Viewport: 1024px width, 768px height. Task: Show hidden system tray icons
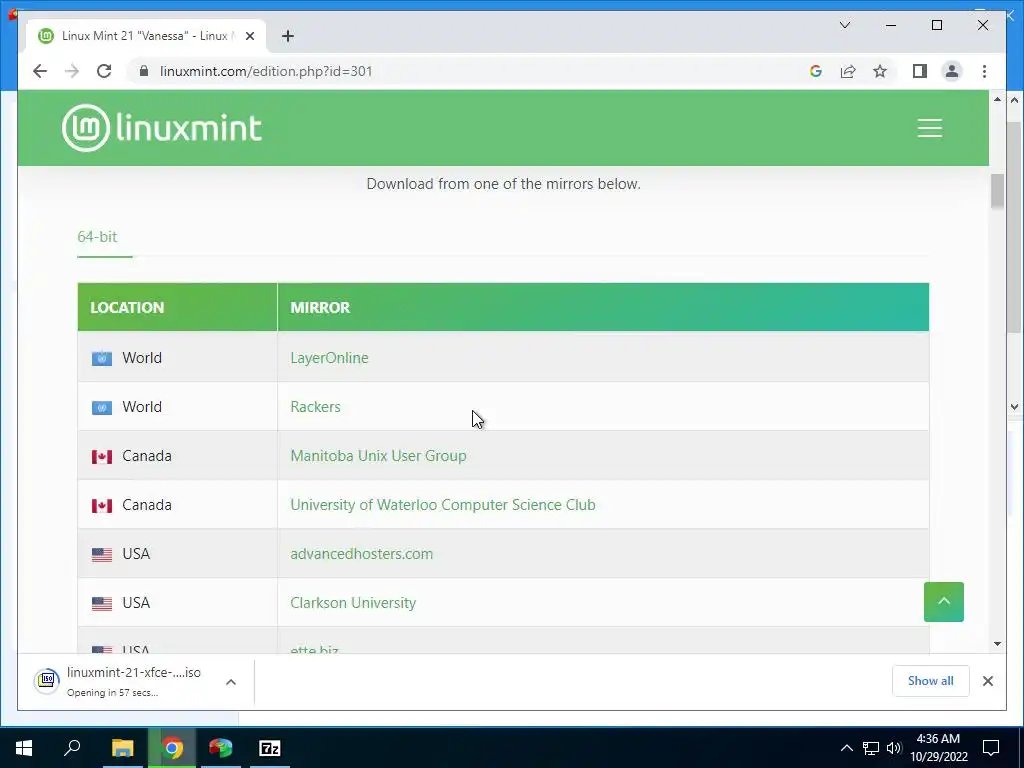(x=846, y=748)
